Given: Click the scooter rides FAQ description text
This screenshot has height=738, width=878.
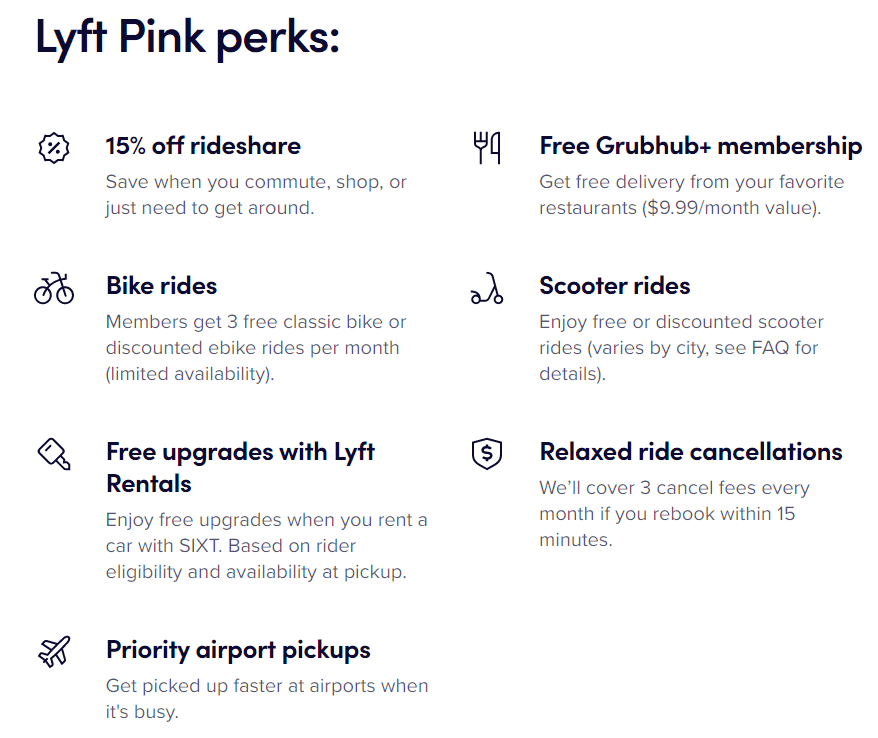Looking at the screenshot, I should [x=681, y=348].
